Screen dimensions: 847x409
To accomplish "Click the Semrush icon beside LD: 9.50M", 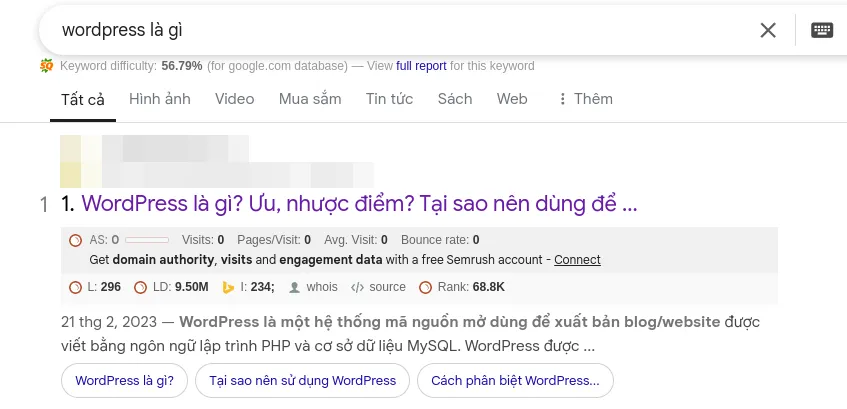I will [x=140, y=287].
